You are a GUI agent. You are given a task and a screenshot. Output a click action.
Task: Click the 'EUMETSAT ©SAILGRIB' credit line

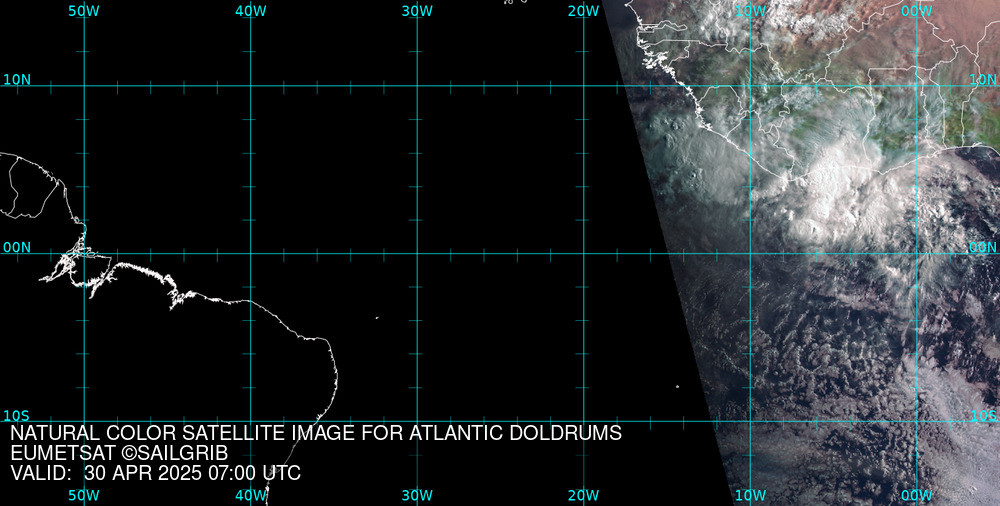coord(119,454)
